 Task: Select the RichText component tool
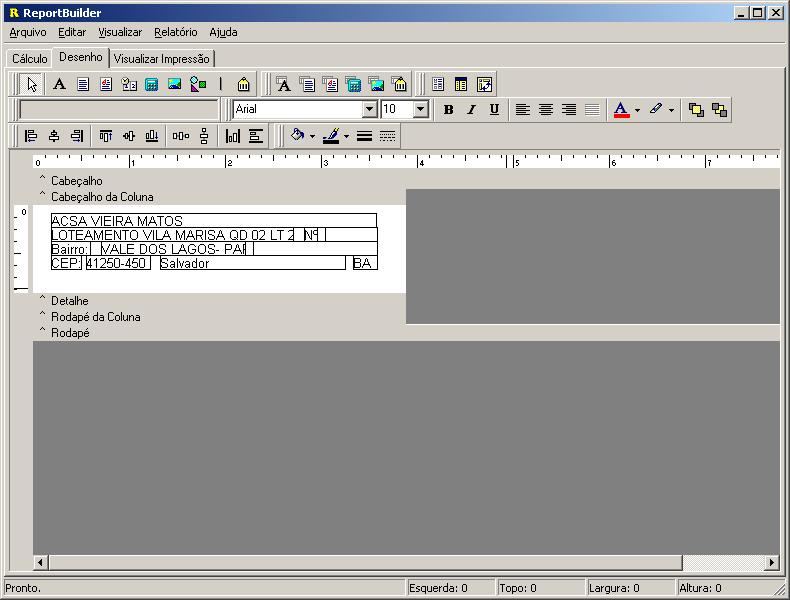(106, 84)
